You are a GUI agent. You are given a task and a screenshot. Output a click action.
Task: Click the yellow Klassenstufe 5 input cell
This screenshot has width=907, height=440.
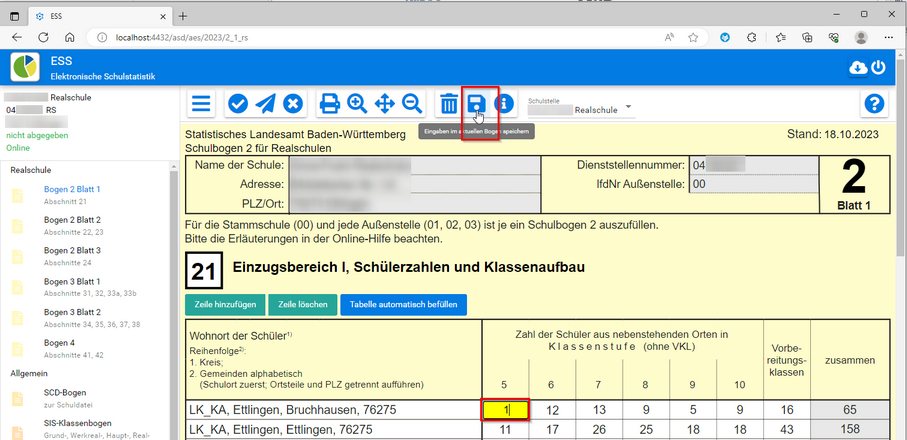[x=505, y=409]
